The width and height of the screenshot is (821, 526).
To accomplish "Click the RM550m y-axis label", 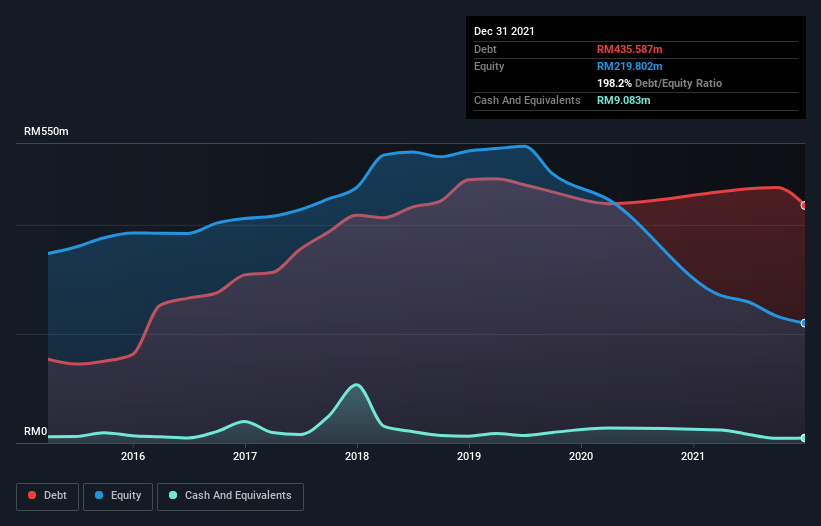I will click(46, 131).
